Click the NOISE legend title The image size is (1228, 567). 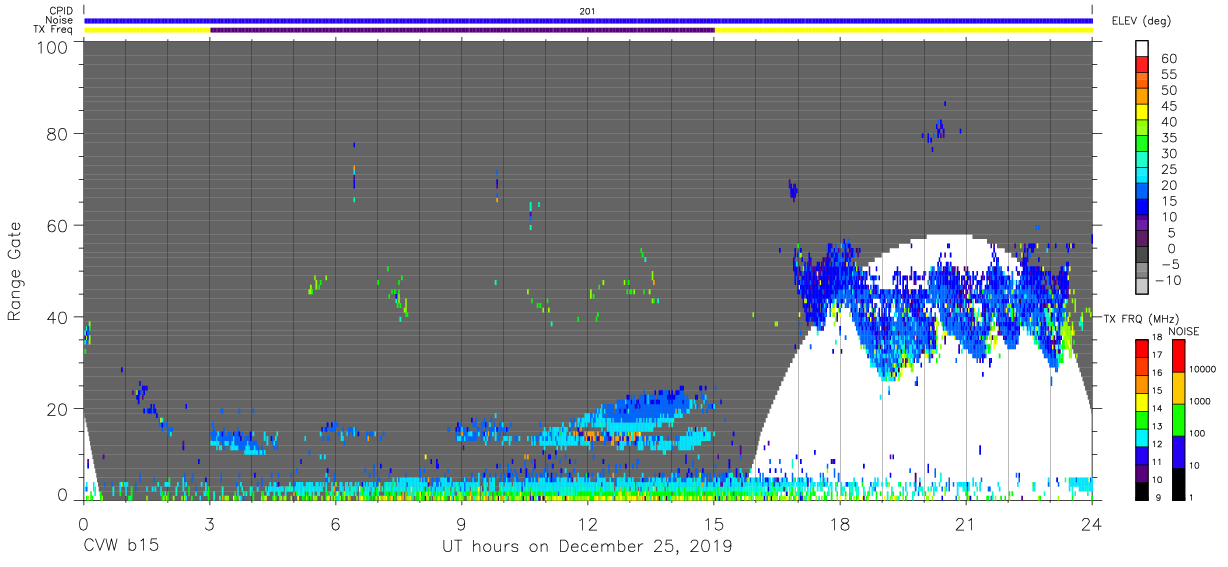pos(1186,331)
